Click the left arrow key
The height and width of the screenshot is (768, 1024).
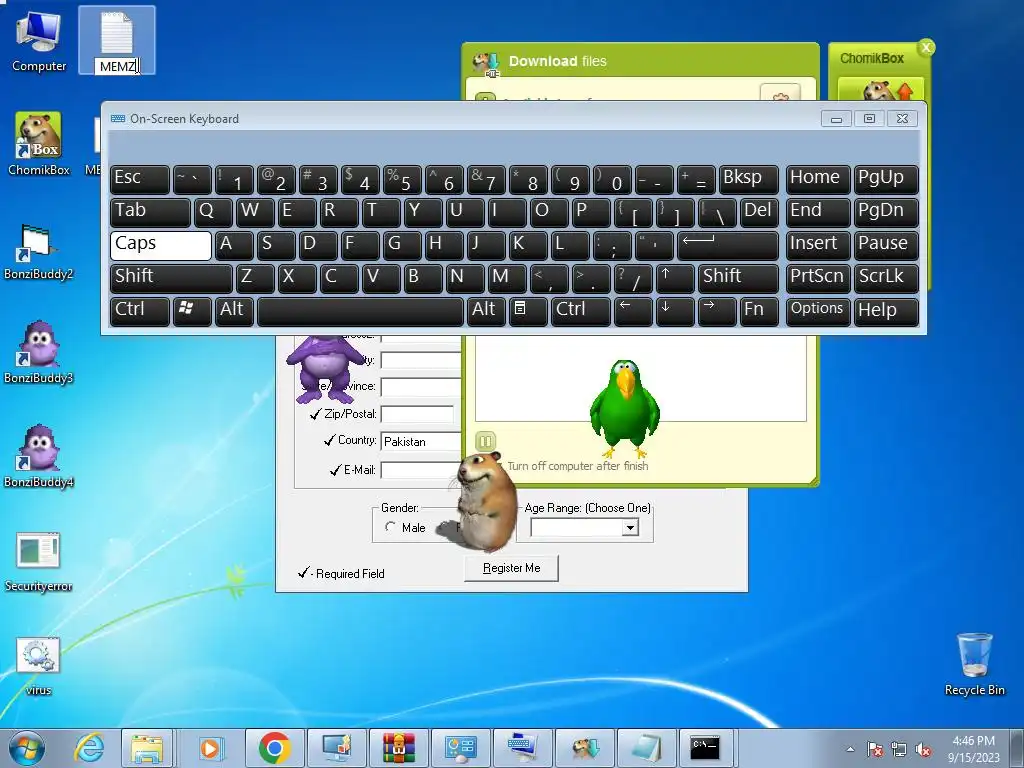click(633, 311)
